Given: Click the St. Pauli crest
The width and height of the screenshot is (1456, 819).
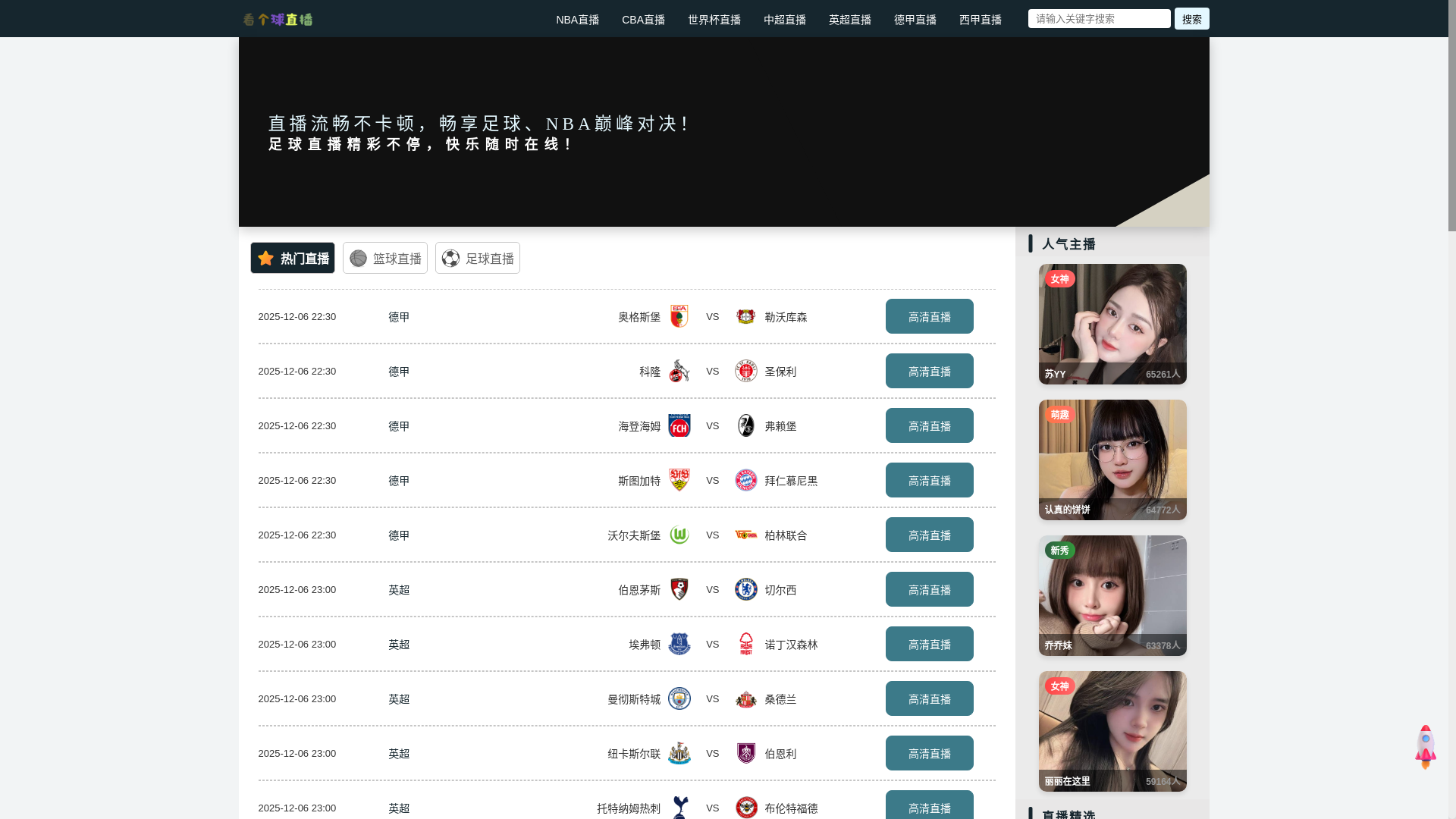Looking at the screenshot, I should 746,371.
